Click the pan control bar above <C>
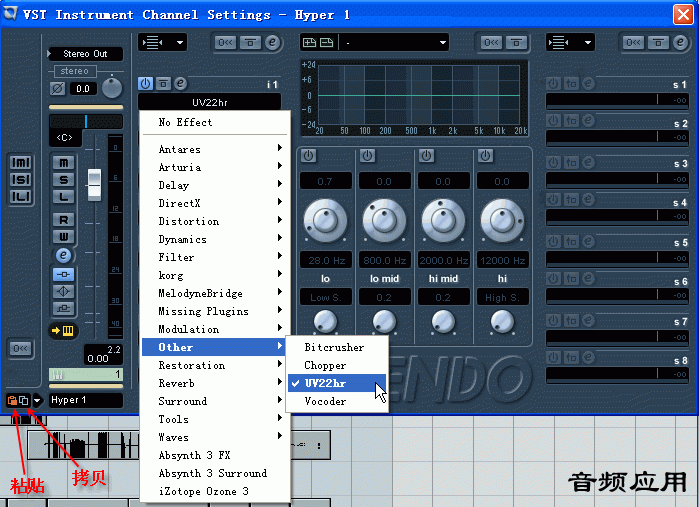Screen dimensions: 699x507 pos(86,121)
